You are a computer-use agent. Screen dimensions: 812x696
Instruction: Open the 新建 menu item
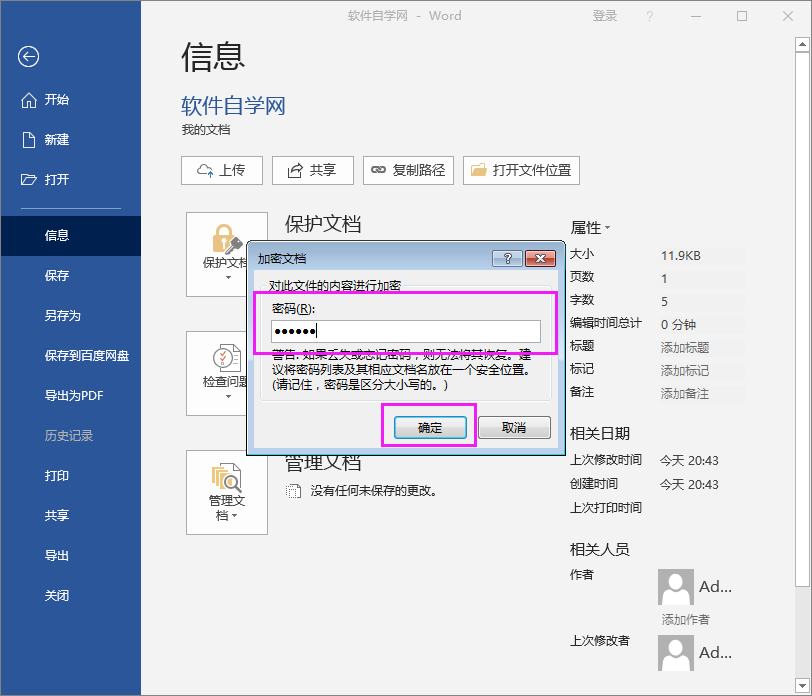(x=57, y=139)
